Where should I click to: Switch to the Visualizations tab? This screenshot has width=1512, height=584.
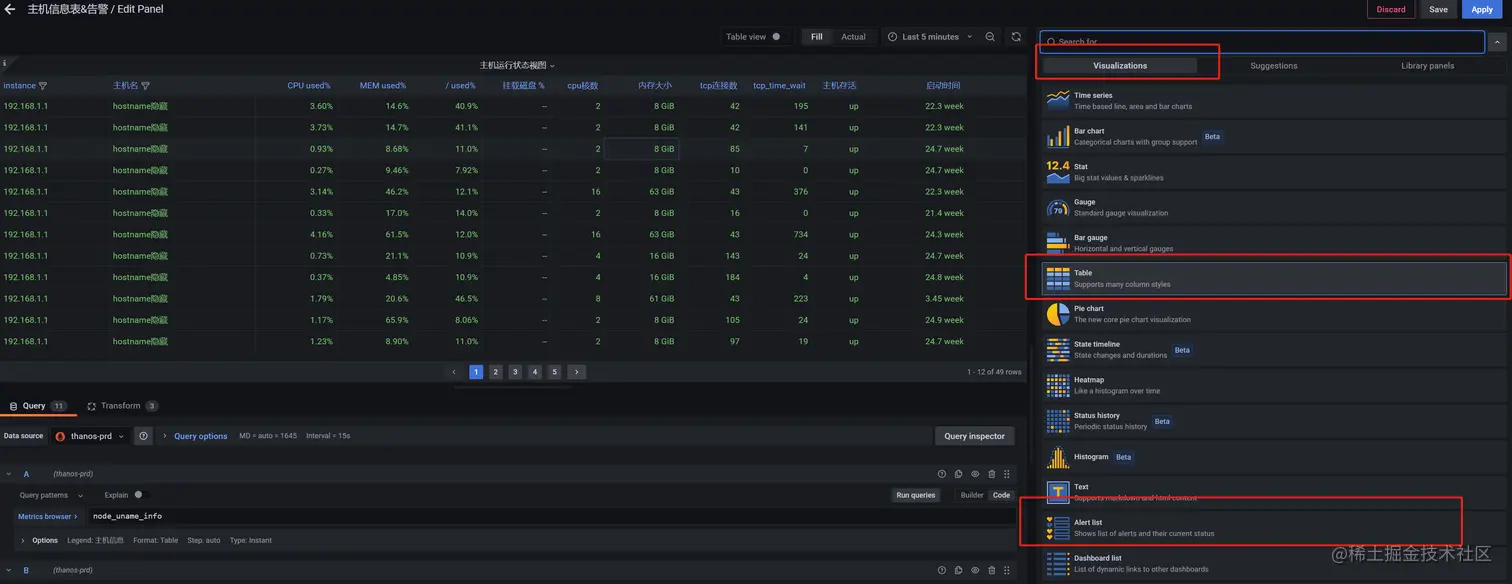click(1120, 66)
